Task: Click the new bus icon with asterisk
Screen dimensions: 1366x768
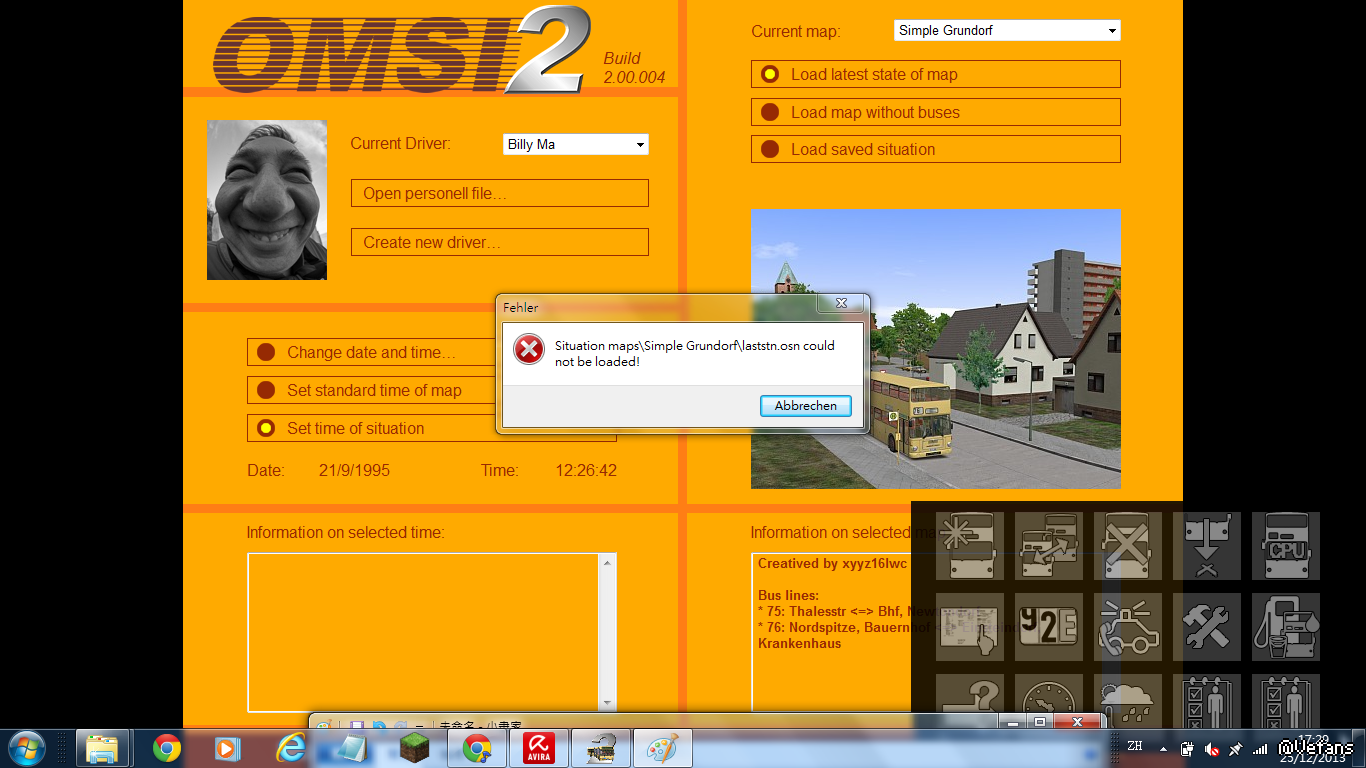Action: pyautogui.click(x=970, y=546)
